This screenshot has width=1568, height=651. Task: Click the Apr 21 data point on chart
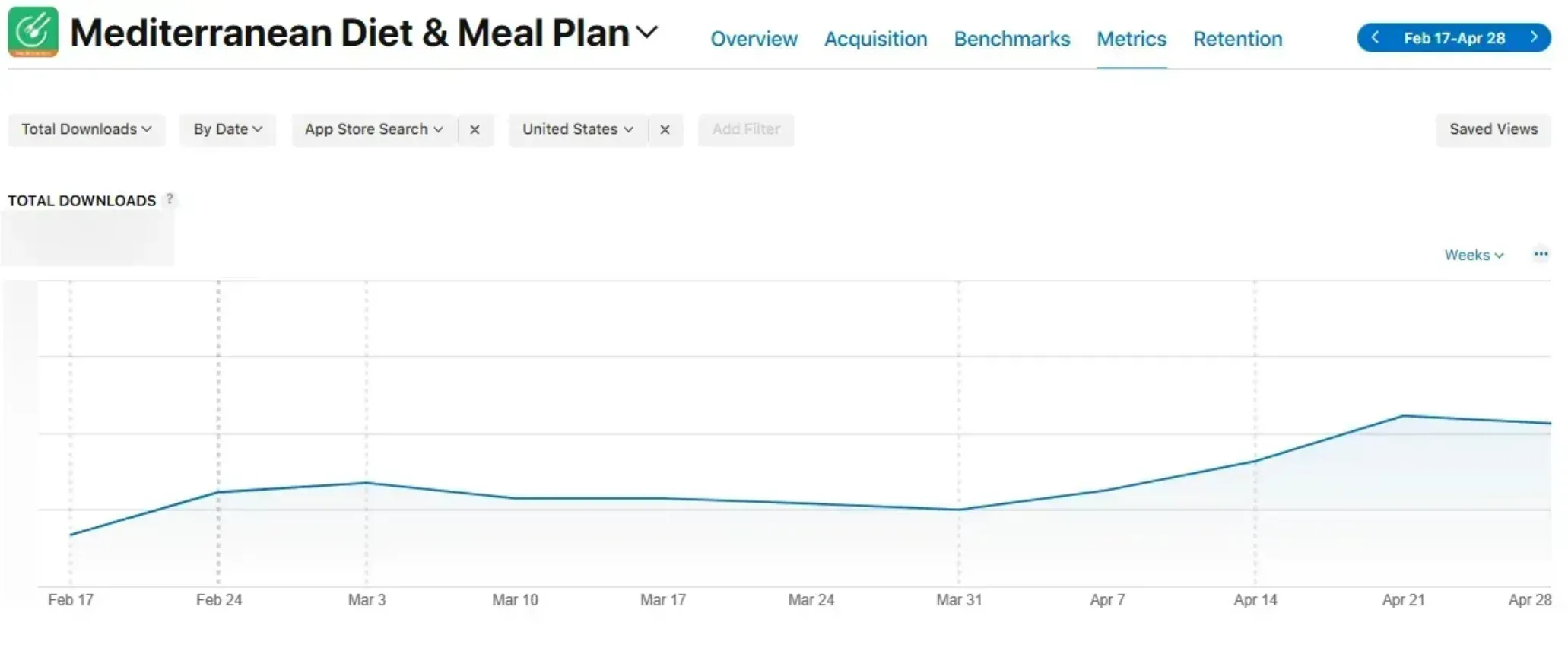pos(1403,416)
